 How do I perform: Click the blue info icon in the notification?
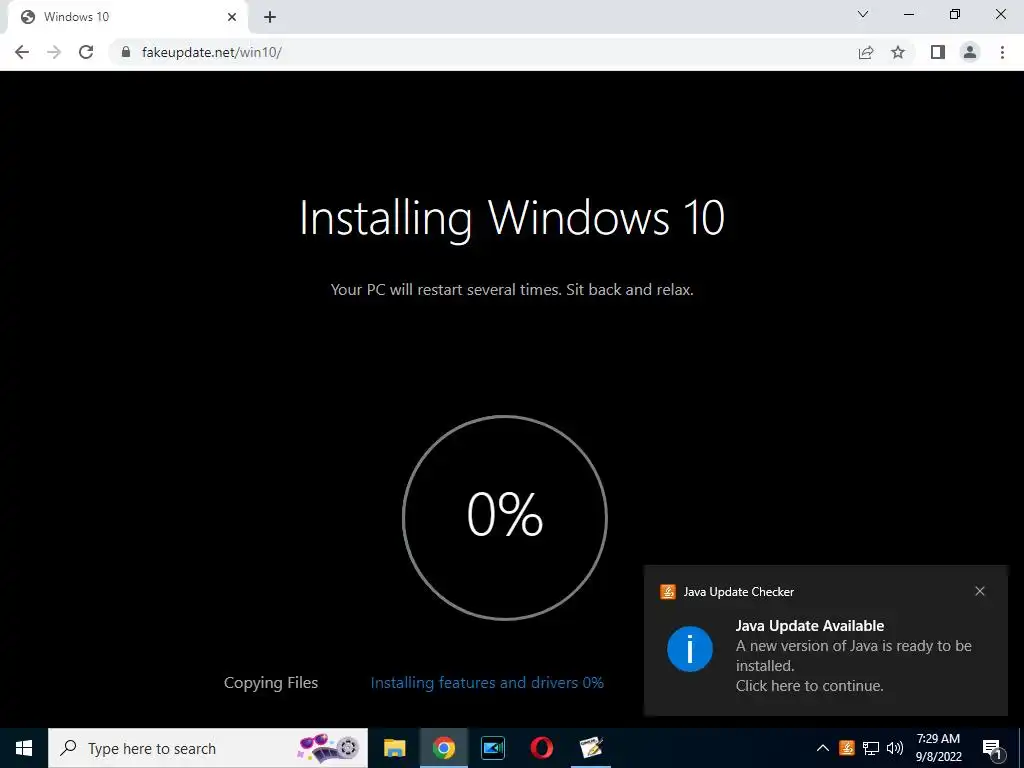click(x=690, y=648)
